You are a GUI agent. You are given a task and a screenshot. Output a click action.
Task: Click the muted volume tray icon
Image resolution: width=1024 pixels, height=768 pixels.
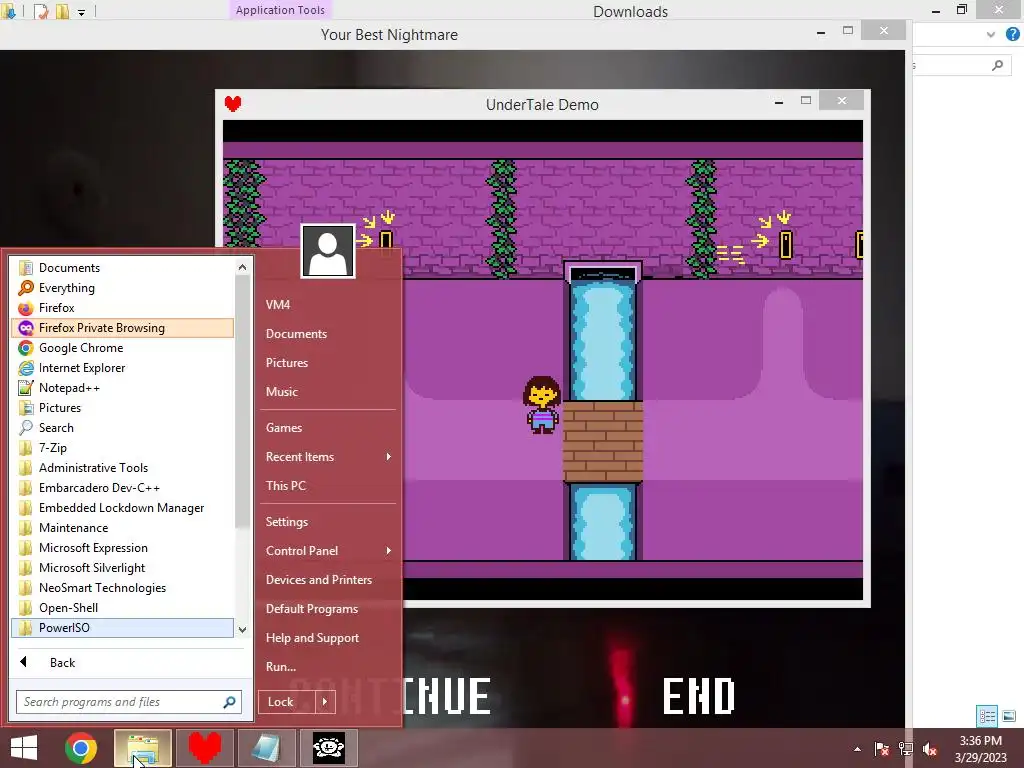click(930, 749)
